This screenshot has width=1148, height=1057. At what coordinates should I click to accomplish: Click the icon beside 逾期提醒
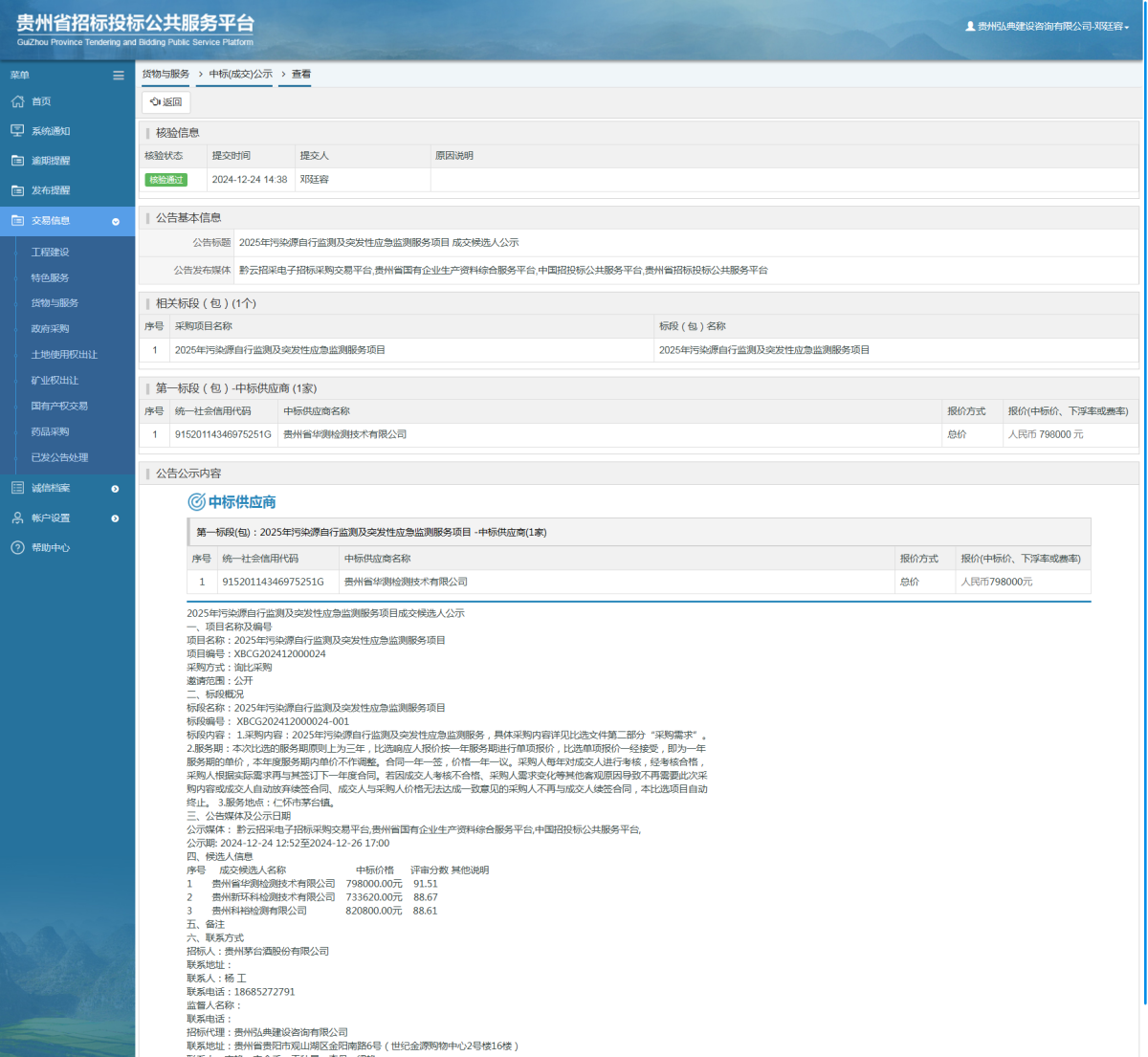17,161
